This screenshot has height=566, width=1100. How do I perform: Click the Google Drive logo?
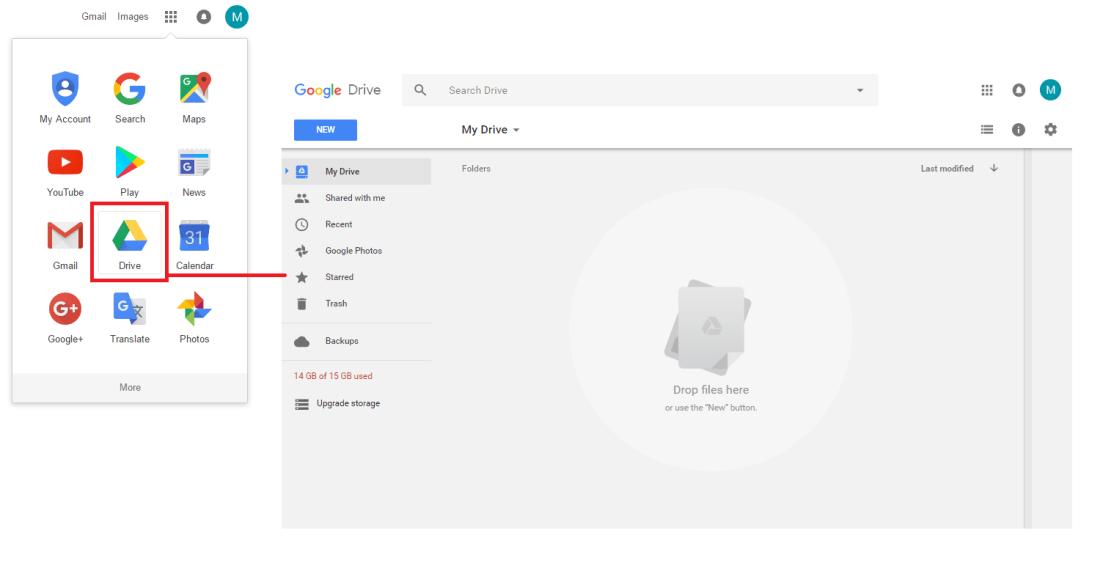click(x=337, y=90)
